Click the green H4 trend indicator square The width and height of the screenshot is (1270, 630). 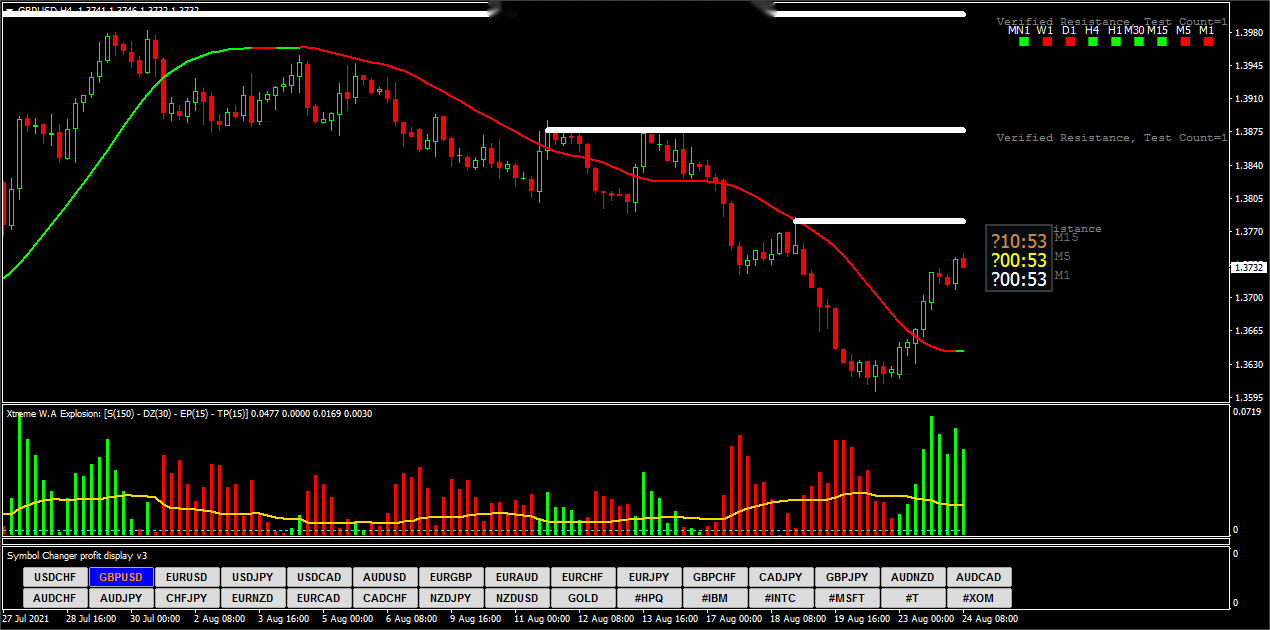(1092, 43)
